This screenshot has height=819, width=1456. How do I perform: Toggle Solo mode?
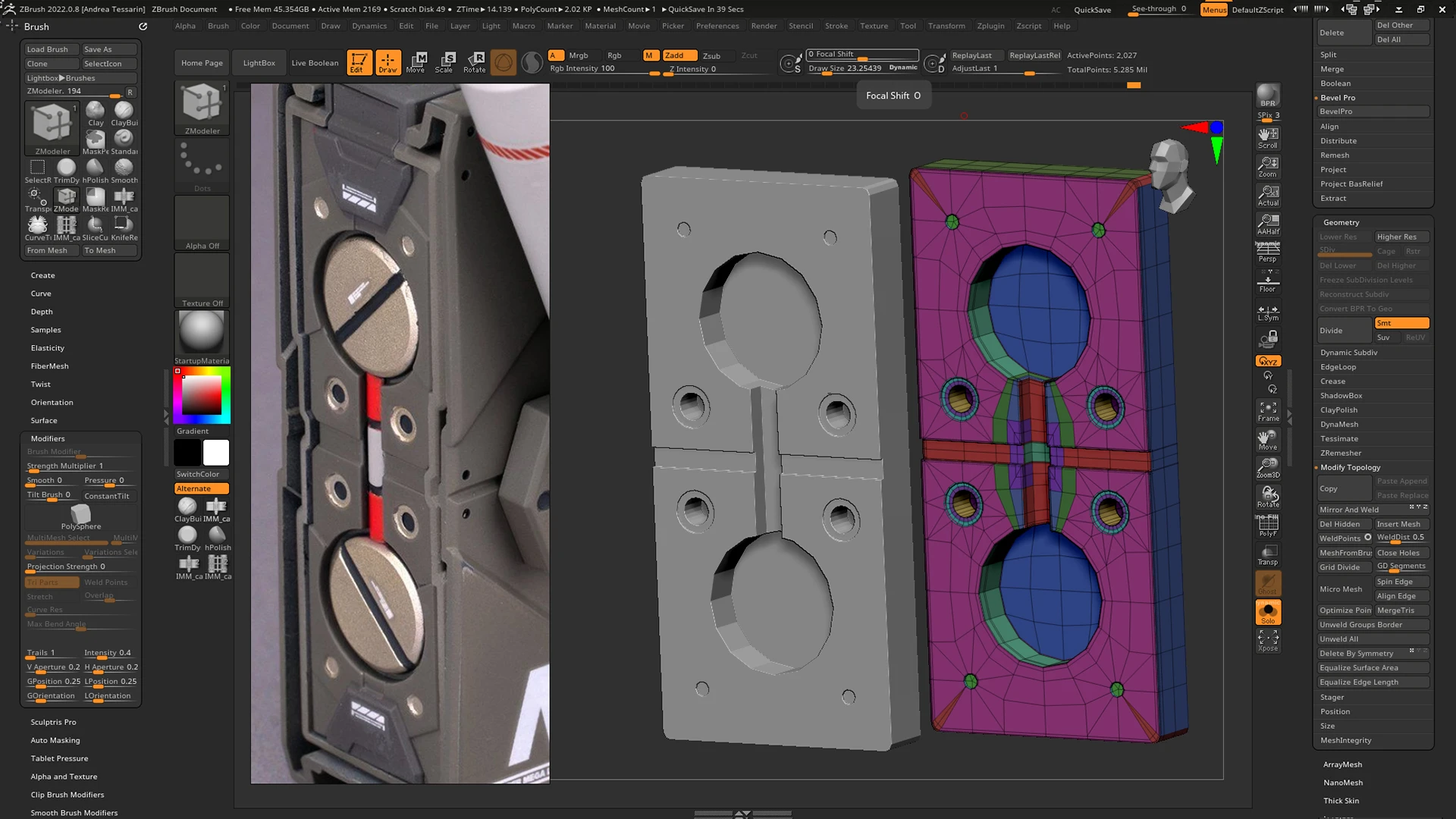click(1268, 612)
